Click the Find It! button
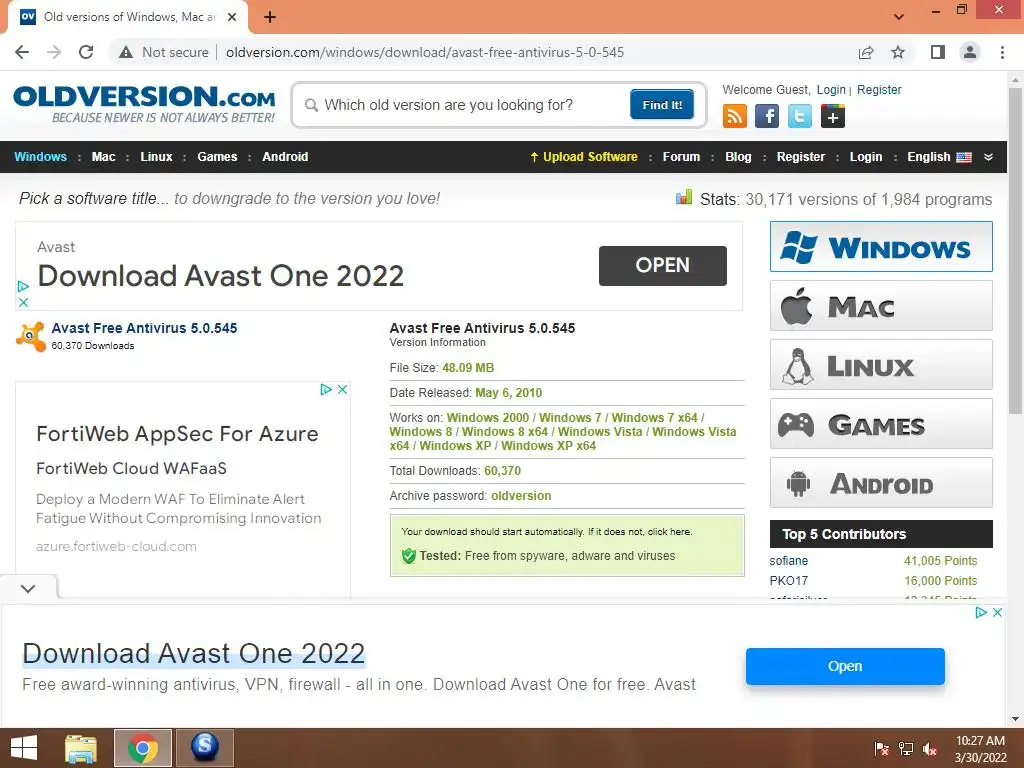Screen dimensions: 1024x768 pyautogui.click(x=662, y=104)
